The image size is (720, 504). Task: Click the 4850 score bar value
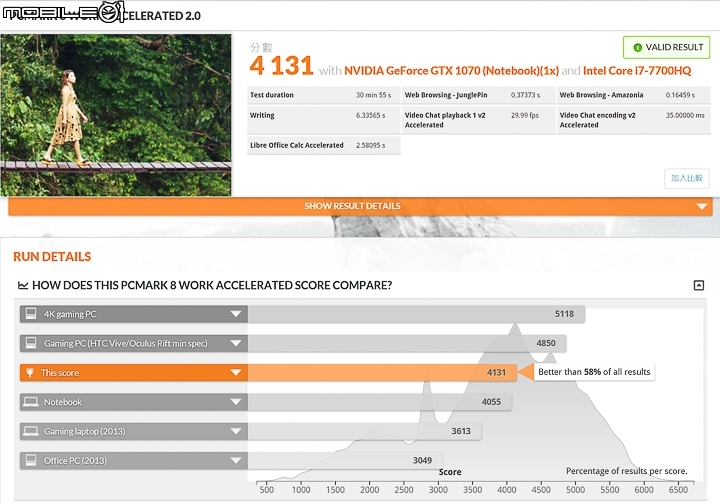546,343
